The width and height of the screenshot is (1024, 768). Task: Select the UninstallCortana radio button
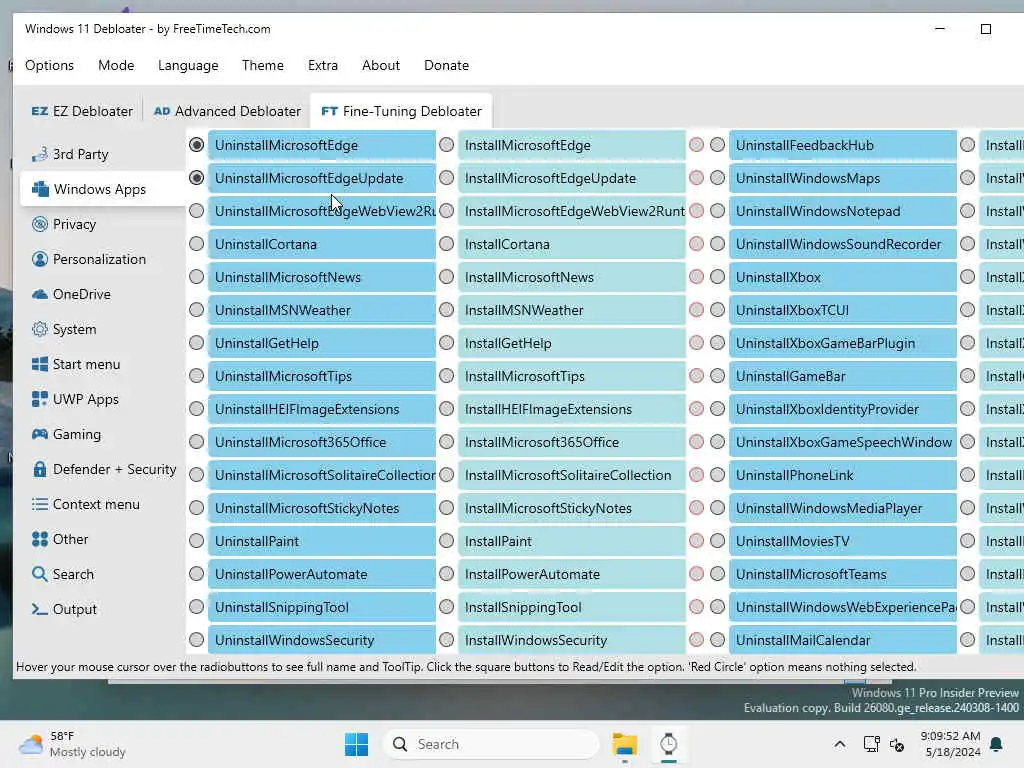tap(197, 244)
